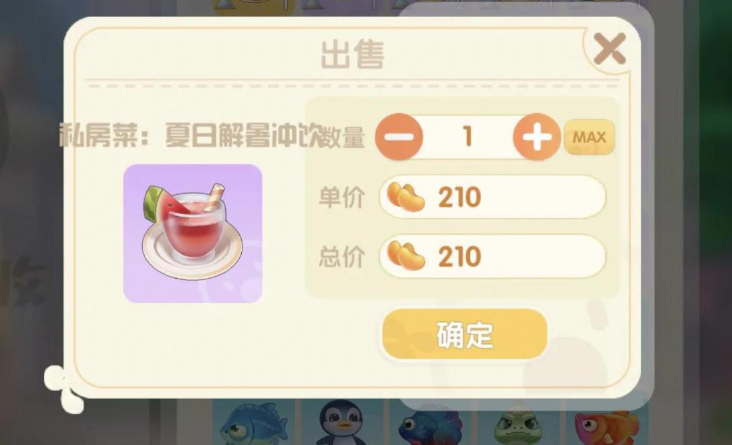Click the 数量 quantity label

coord(344,137)
